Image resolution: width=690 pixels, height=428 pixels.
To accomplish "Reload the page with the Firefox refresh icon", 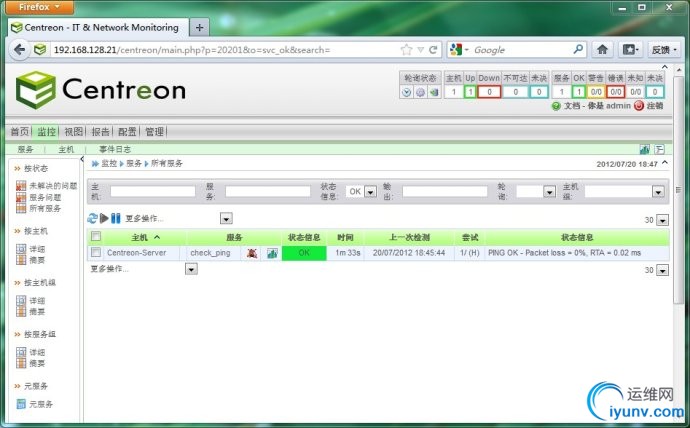I will point(433,50).
